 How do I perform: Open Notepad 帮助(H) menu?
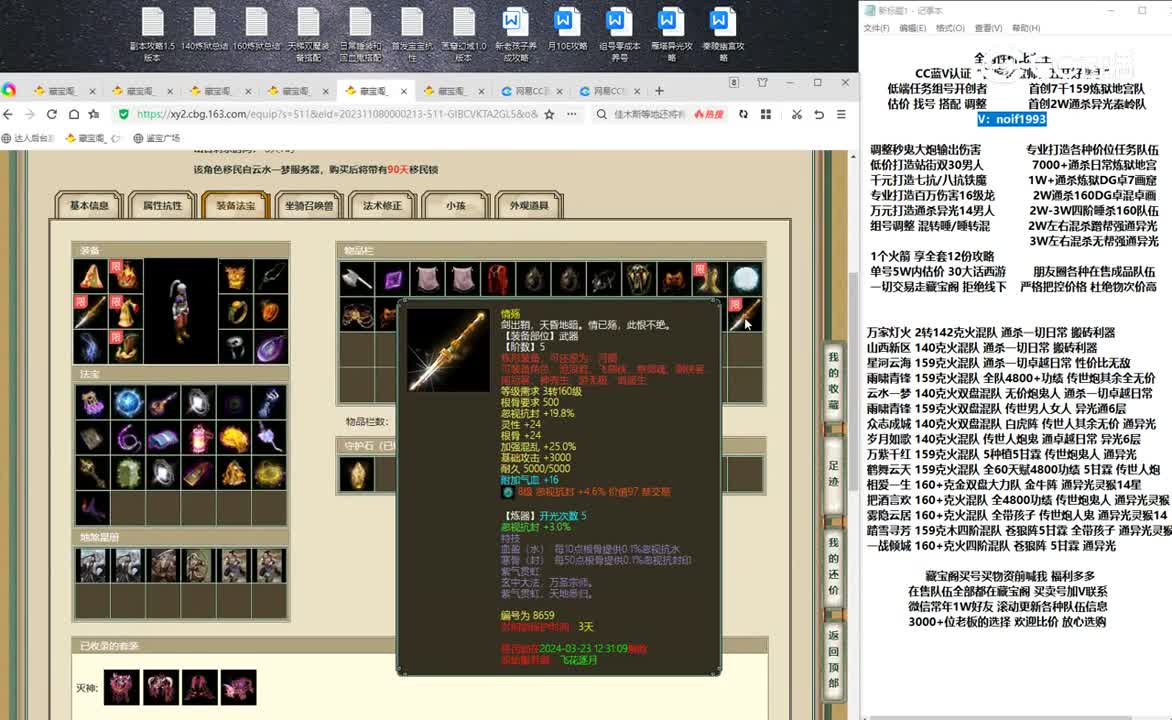click(1026, 28)
